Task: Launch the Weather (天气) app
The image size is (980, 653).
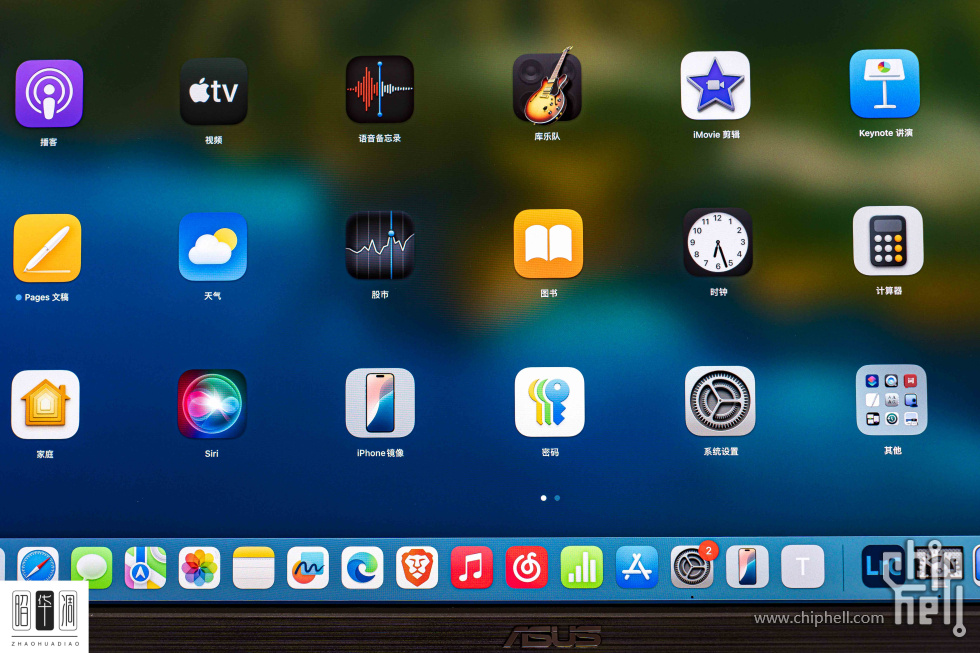Action: point(213,246)
